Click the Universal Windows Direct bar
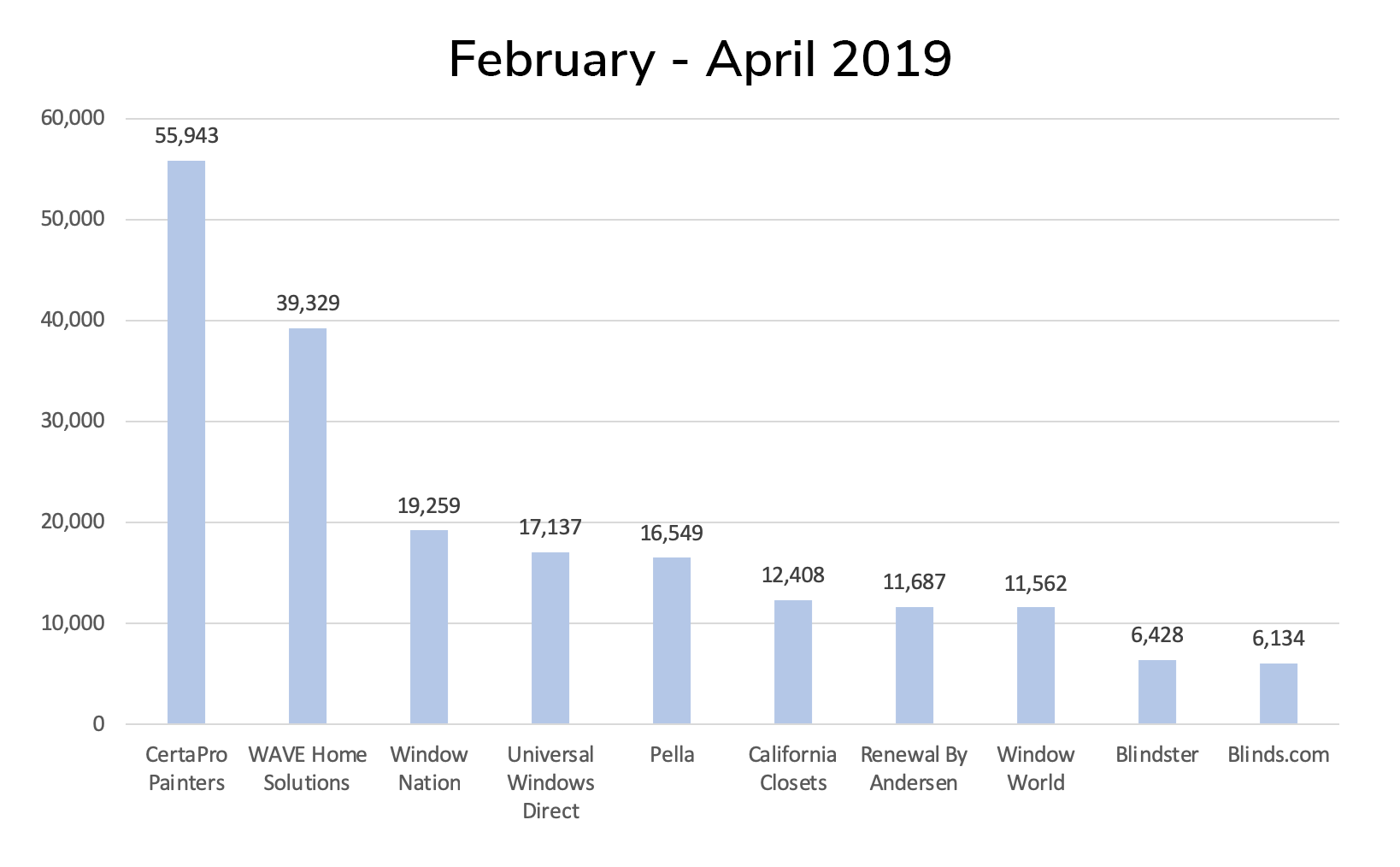This screenshot has height=867, width=1400. (550, 638)
